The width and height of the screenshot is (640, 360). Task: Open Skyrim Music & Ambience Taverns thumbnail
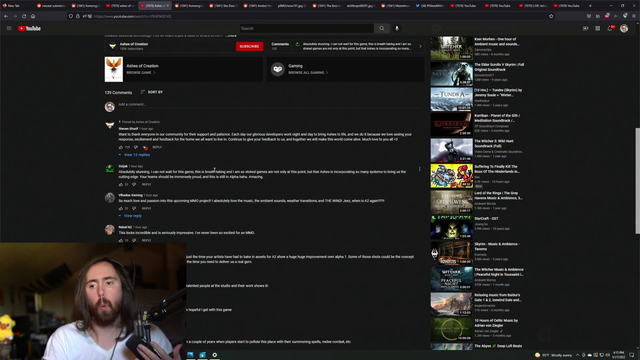tap(451, 253)
